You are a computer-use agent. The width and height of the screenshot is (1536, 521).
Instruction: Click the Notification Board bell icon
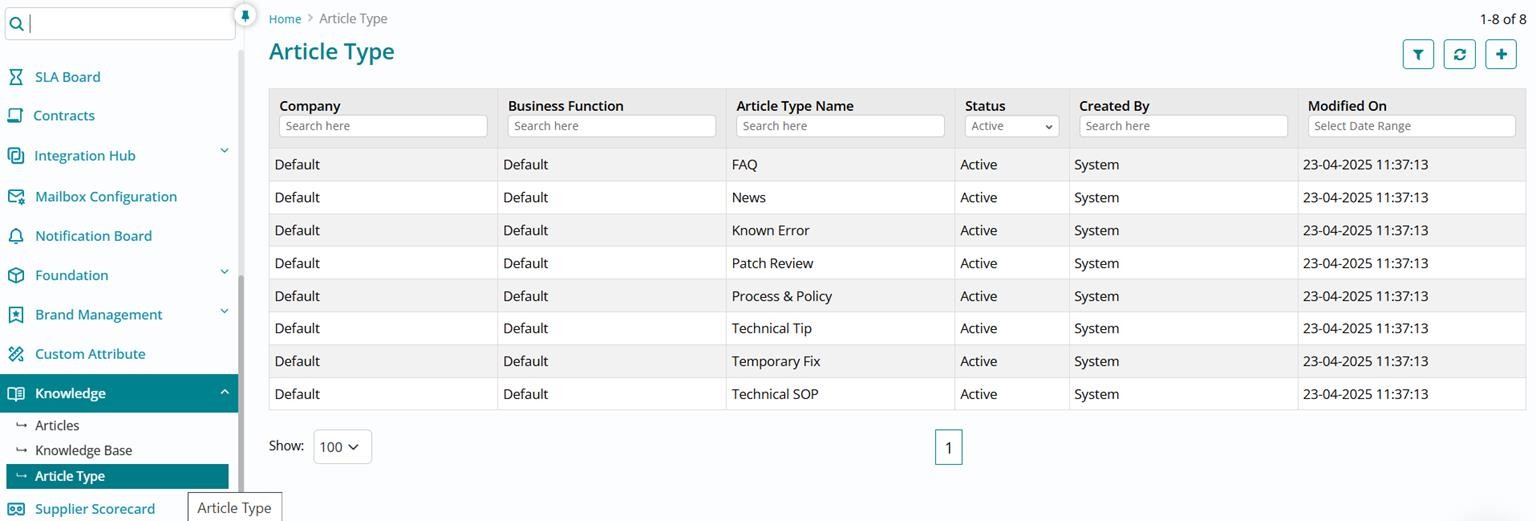(x=16, y=236)
